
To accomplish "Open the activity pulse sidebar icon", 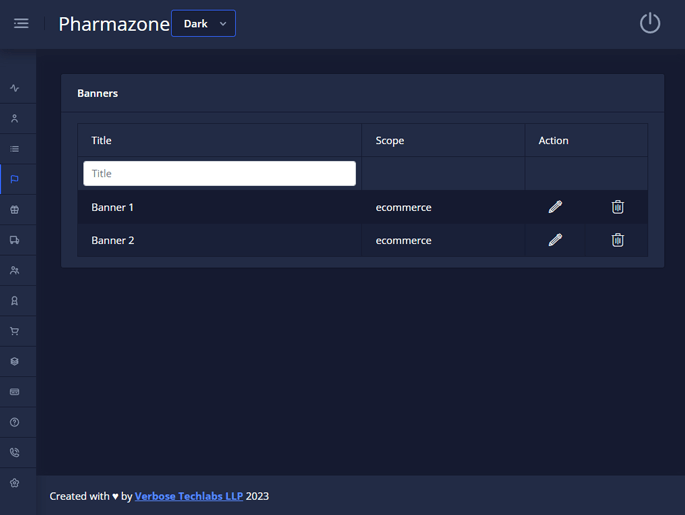I will 15,88.
